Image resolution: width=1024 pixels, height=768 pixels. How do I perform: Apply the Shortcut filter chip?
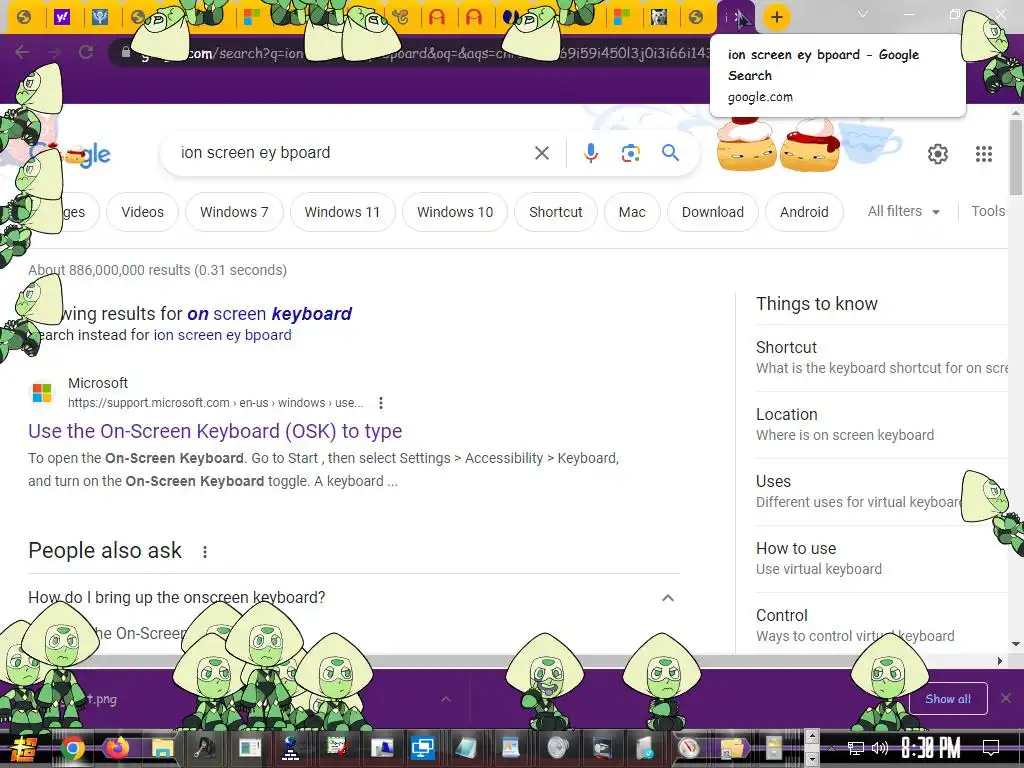556,212
